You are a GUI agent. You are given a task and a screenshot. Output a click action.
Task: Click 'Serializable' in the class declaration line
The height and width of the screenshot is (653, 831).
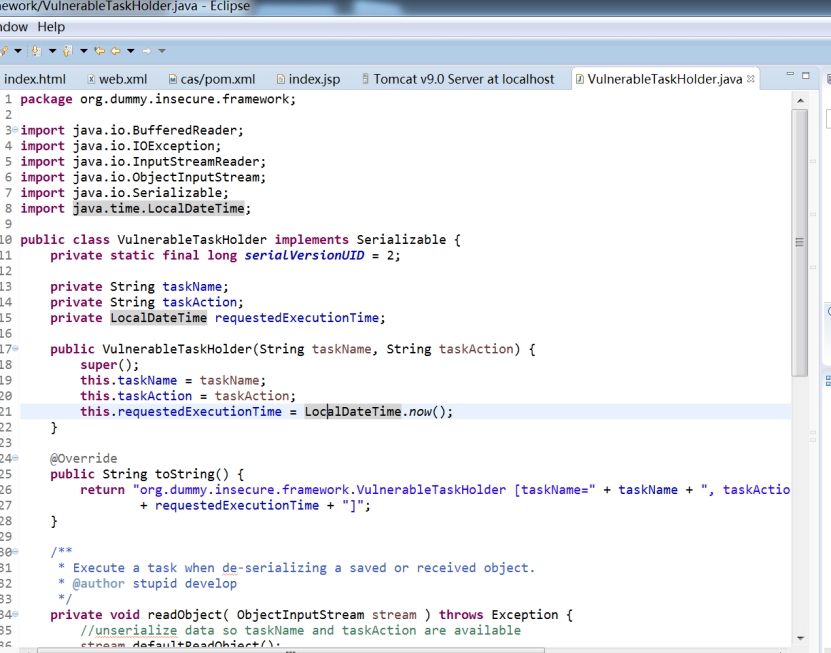[401, 240]
